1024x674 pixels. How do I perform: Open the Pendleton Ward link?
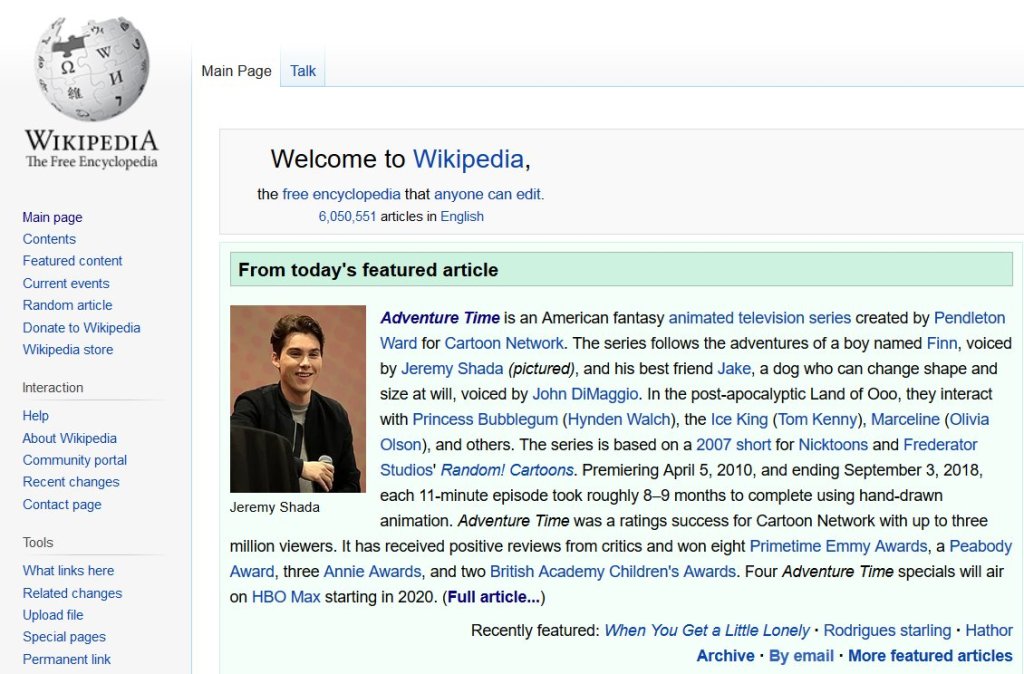click(969, 318)
